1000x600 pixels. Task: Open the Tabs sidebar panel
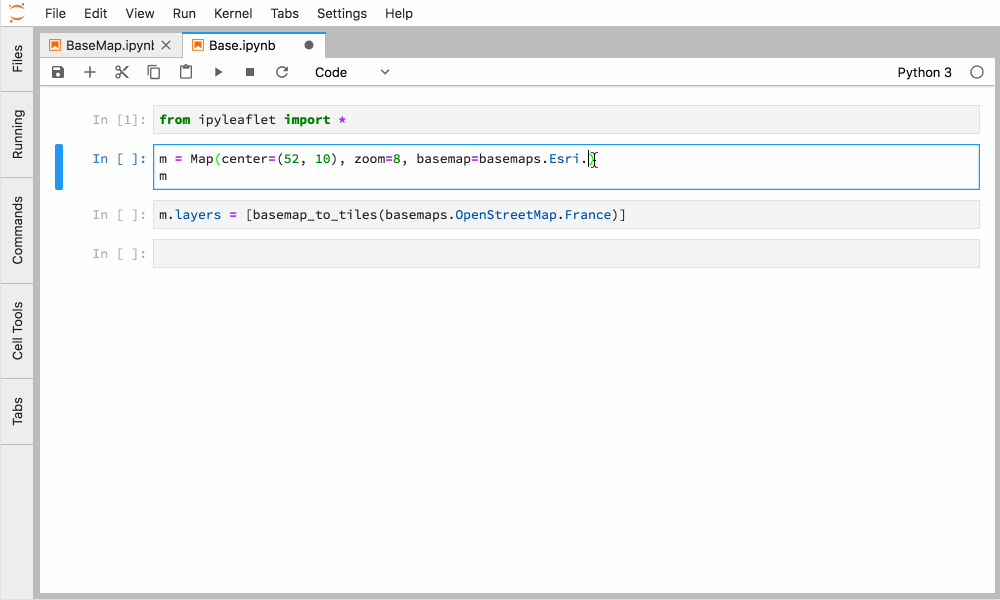(17, 411)
